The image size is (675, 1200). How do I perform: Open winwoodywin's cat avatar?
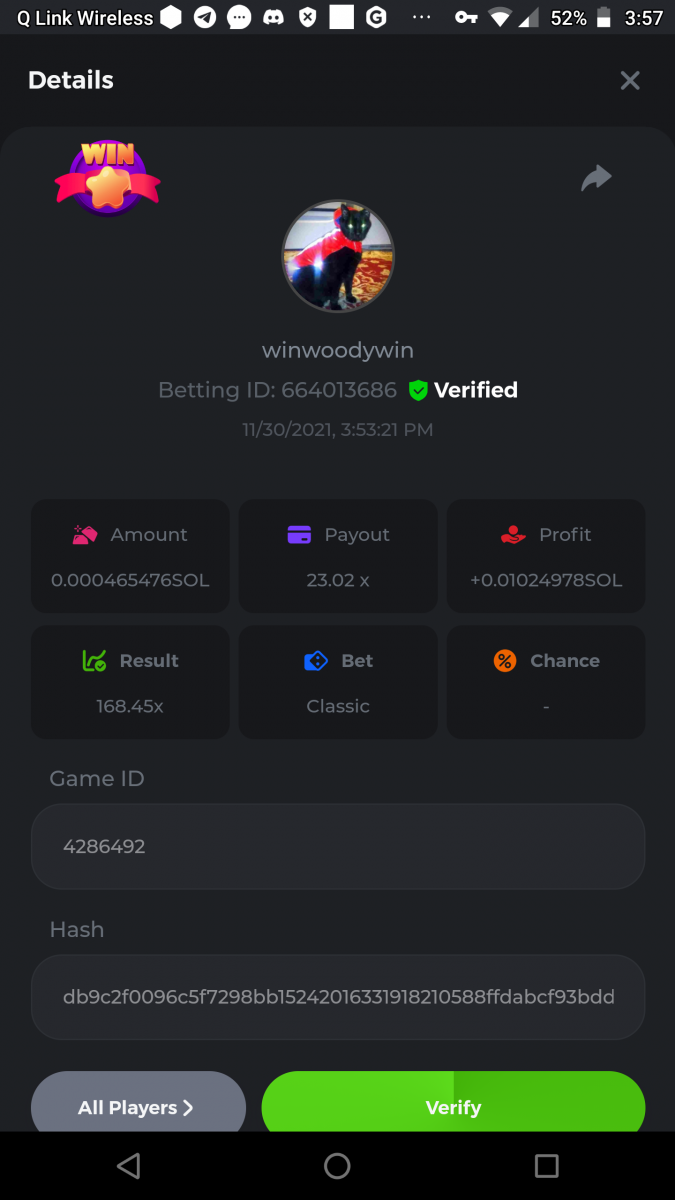[x=338, y=256]
